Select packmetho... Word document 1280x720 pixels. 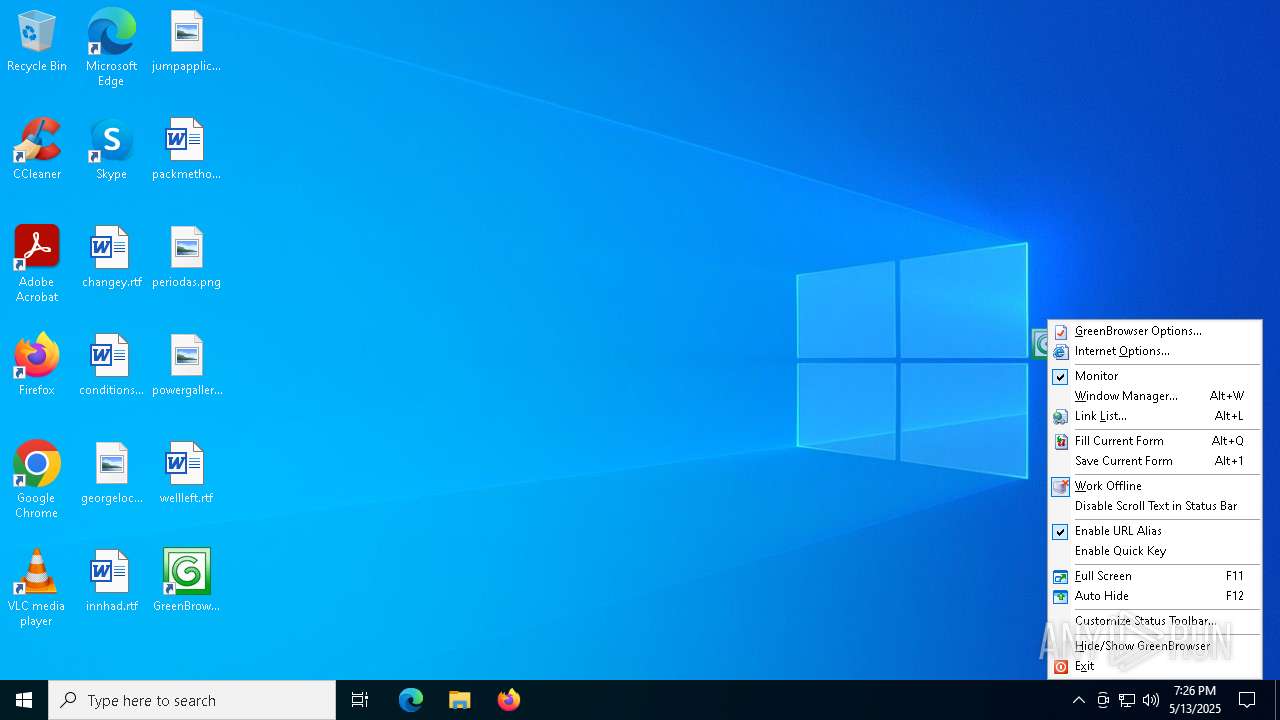186,149
